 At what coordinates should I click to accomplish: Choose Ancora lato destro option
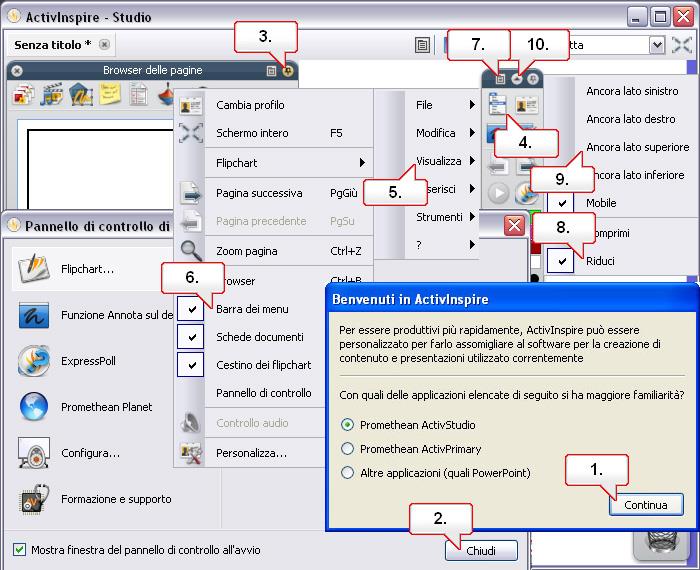(630, 119)
